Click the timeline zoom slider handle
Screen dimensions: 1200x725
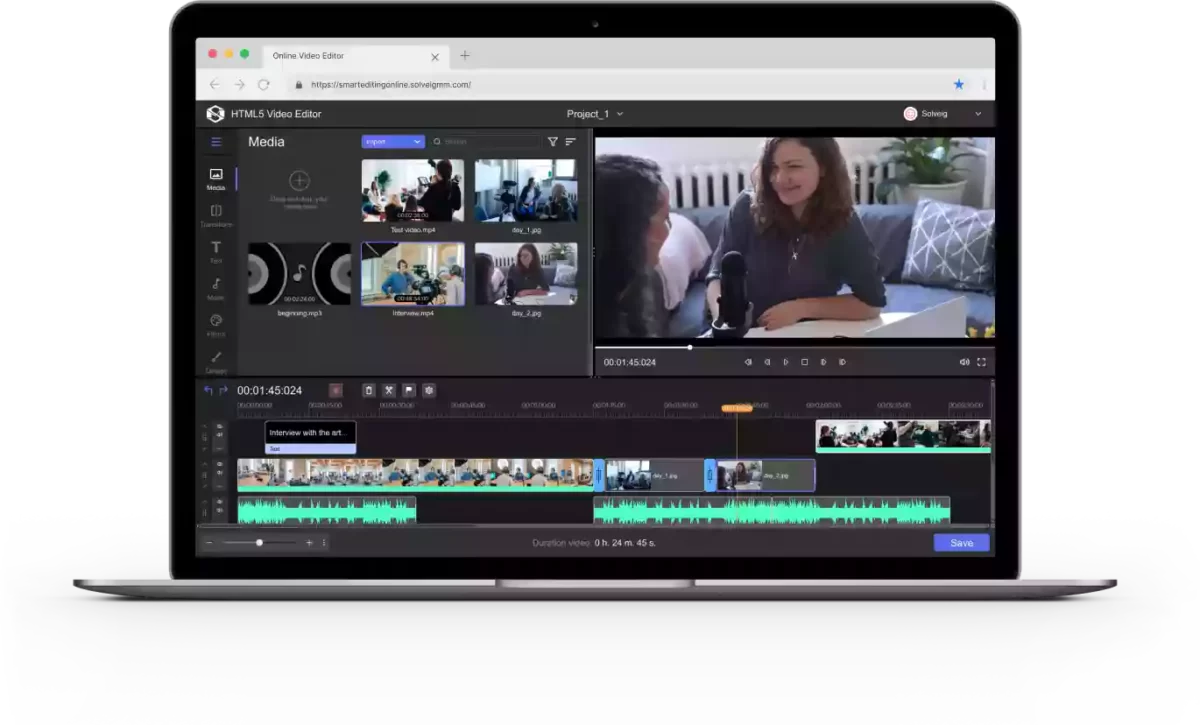pyautogui.click(x=259, y=543)
